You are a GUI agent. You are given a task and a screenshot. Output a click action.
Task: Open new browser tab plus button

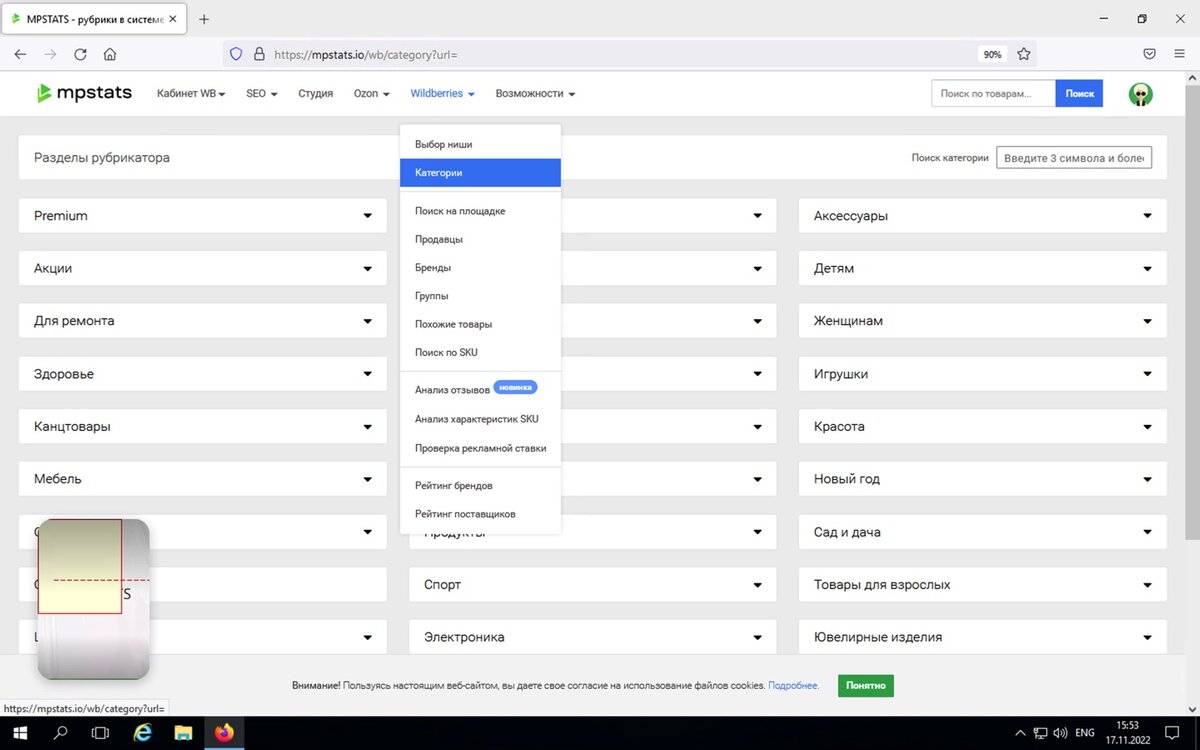tap(204, 19)
